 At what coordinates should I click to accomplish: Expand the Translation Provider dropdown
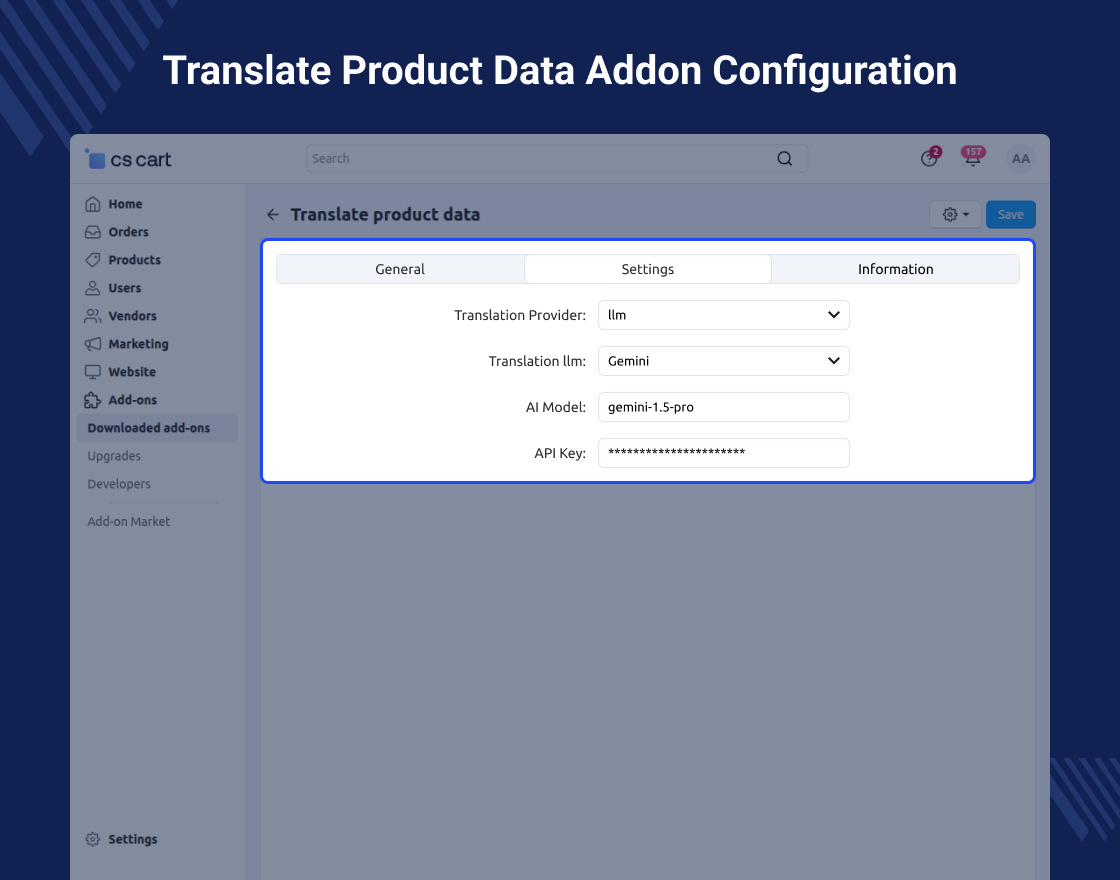[723, 315]
